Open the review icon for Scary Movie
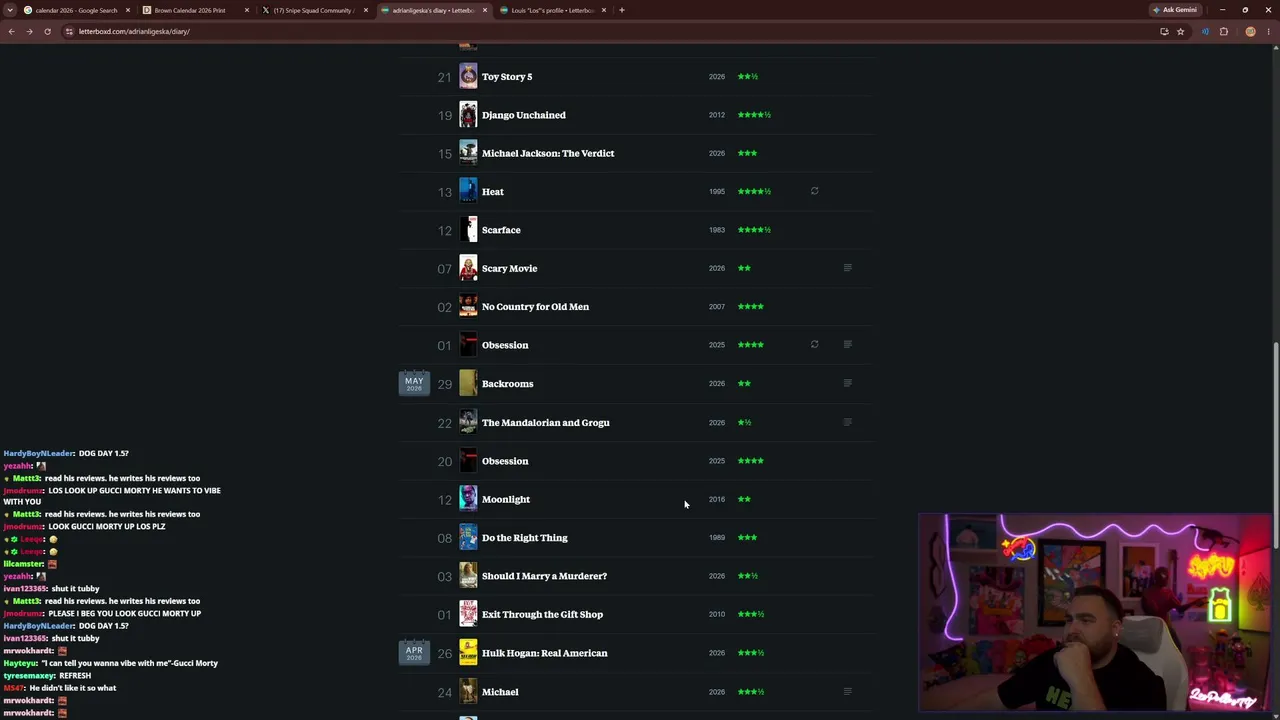 click(x=847, y=268)
